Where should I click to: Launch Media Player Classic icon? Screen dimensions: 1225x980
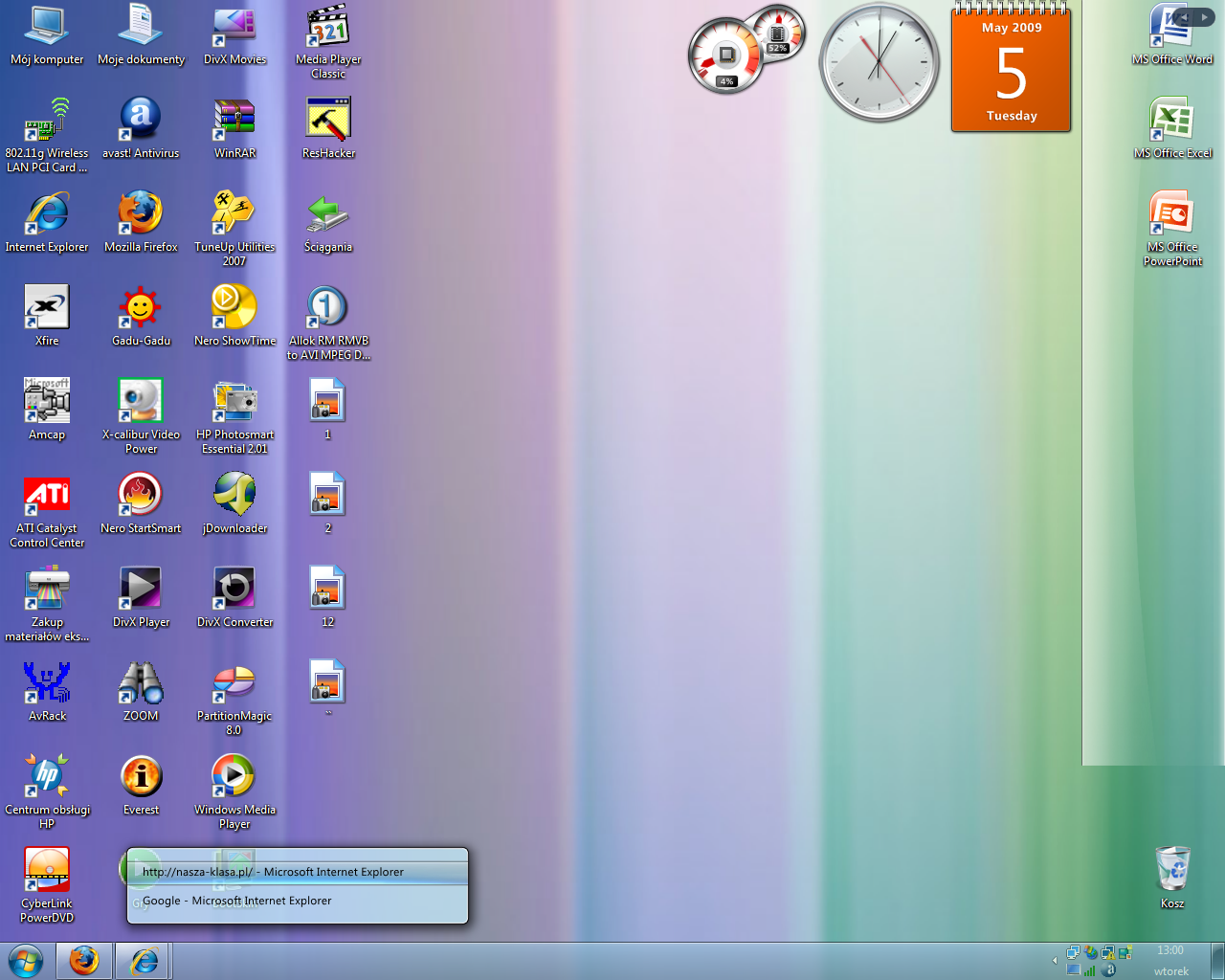coord(328,41)
